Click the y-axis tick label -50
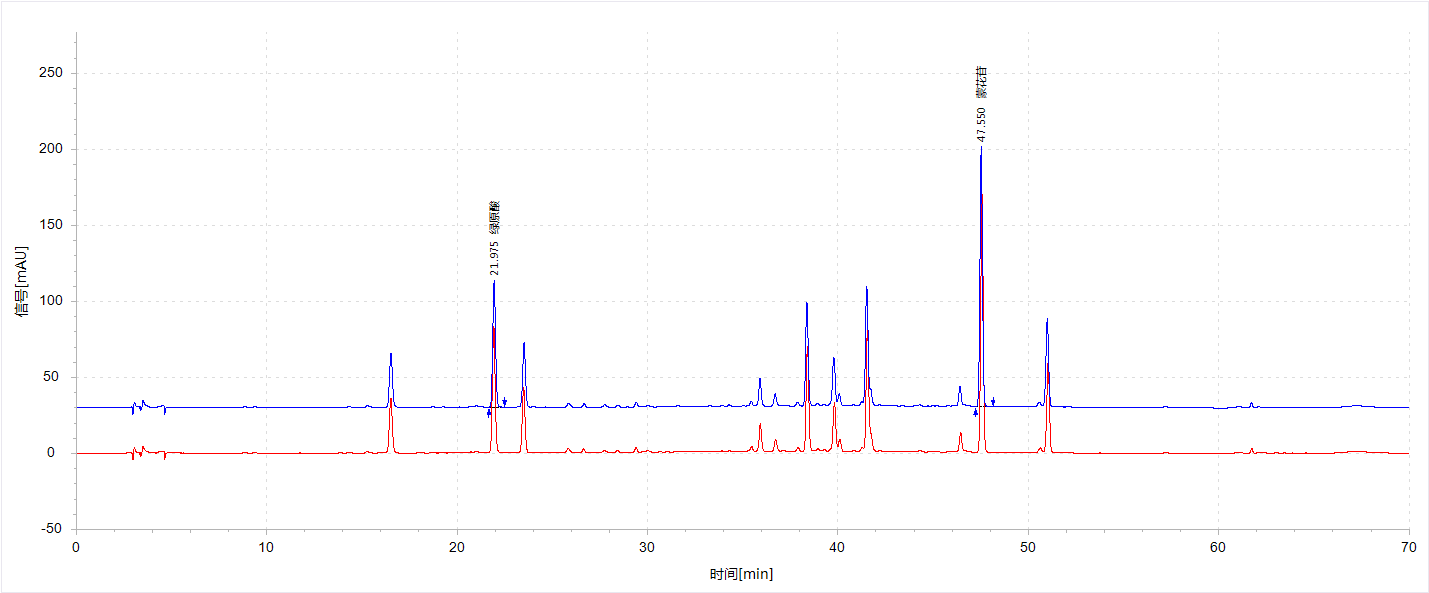 (51, 529)
